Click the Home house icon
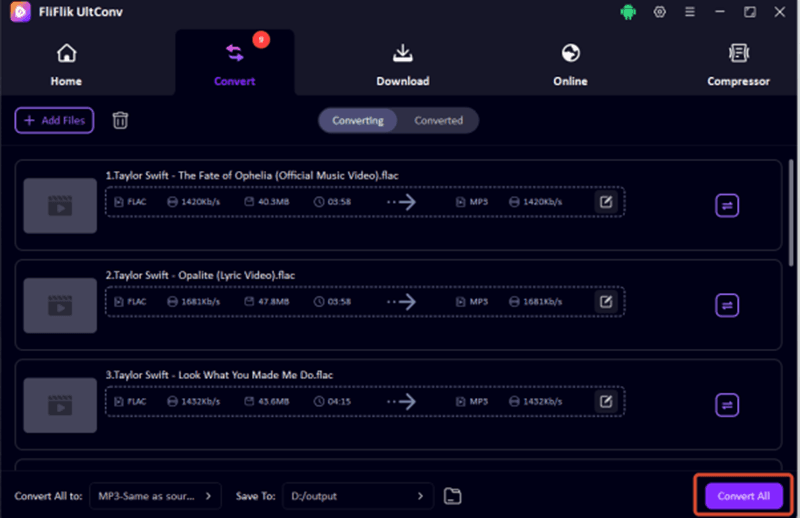The image size is (800, 518). (66, 53)
